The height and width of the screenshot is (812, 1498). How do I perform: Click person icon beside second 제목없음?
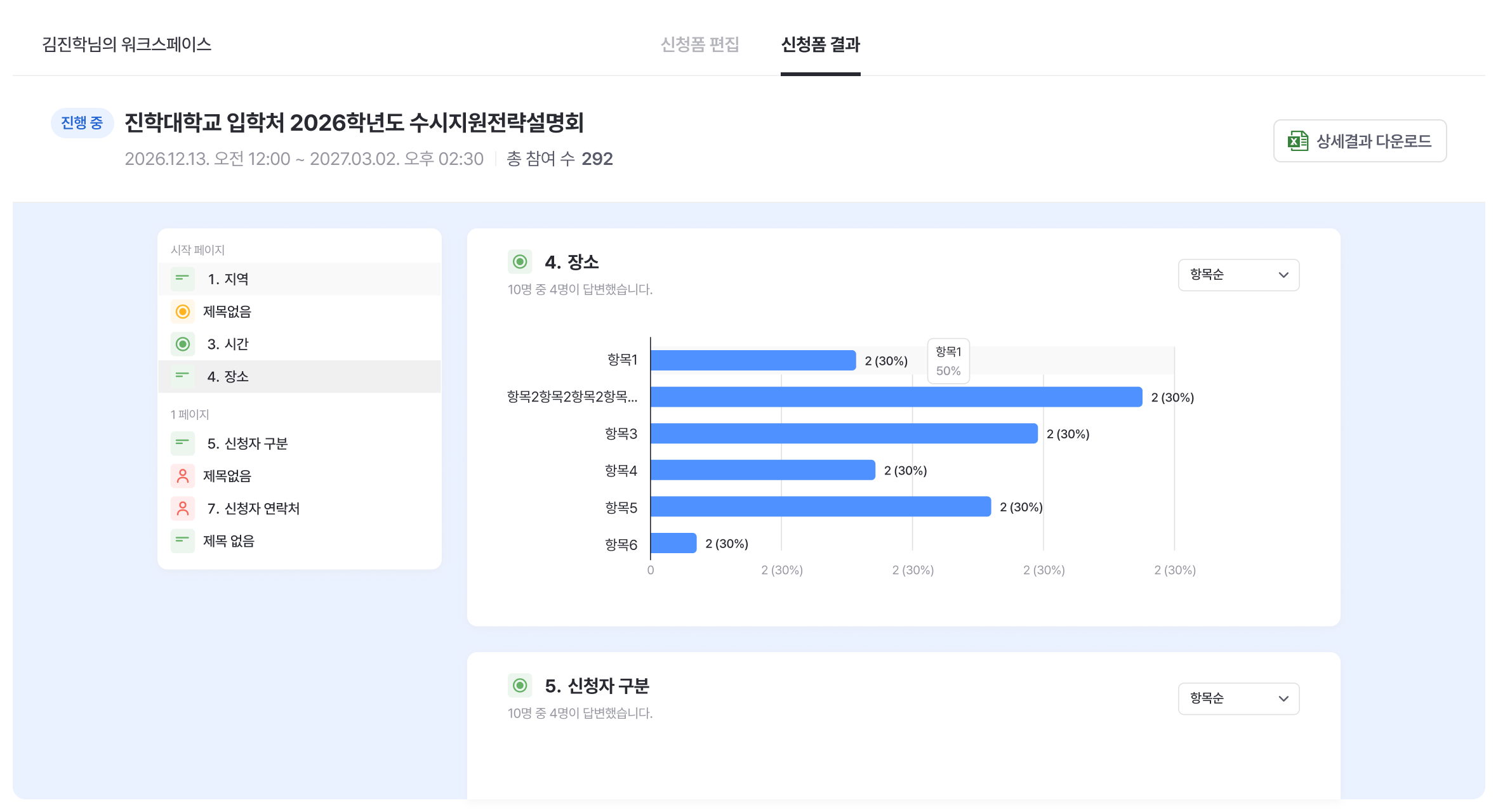tap(182, 476)
